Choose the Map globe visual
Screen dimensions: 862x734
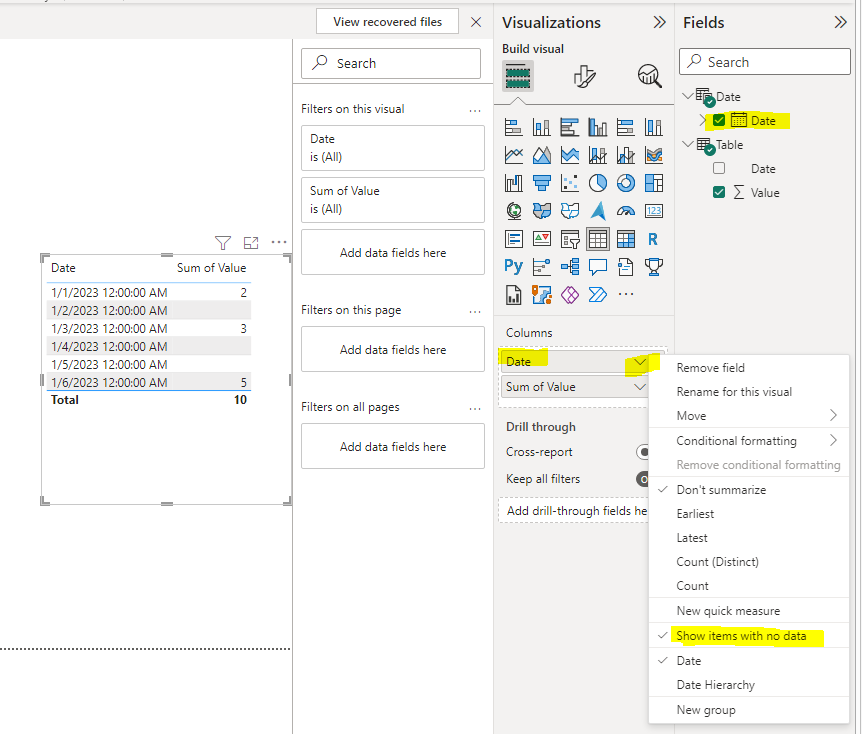[513, 211]
